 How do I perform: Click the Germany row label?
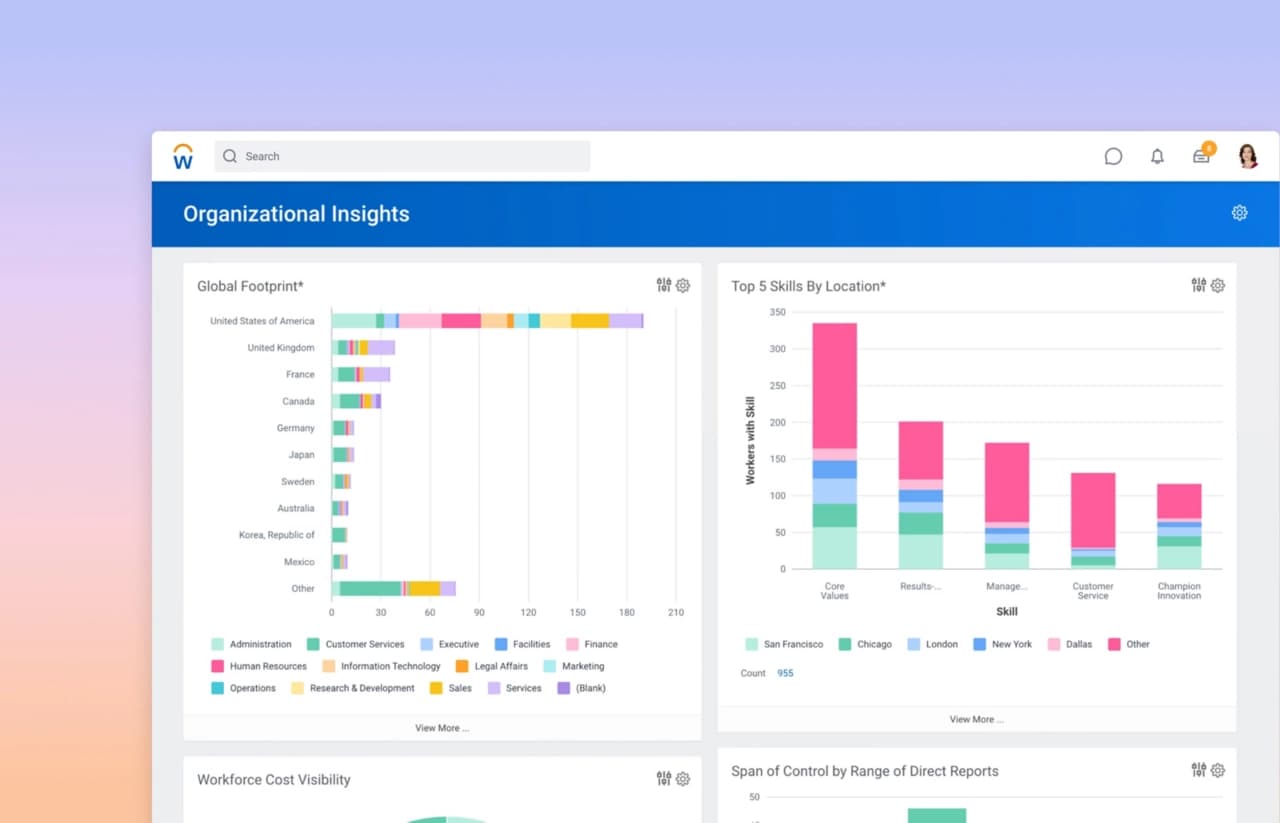coord(296,428)
